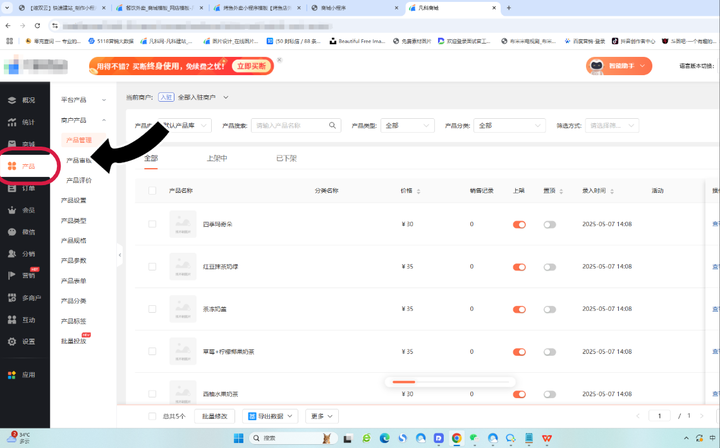Click the page number input showing 1
720x448 pixels.
coord(659,416)
